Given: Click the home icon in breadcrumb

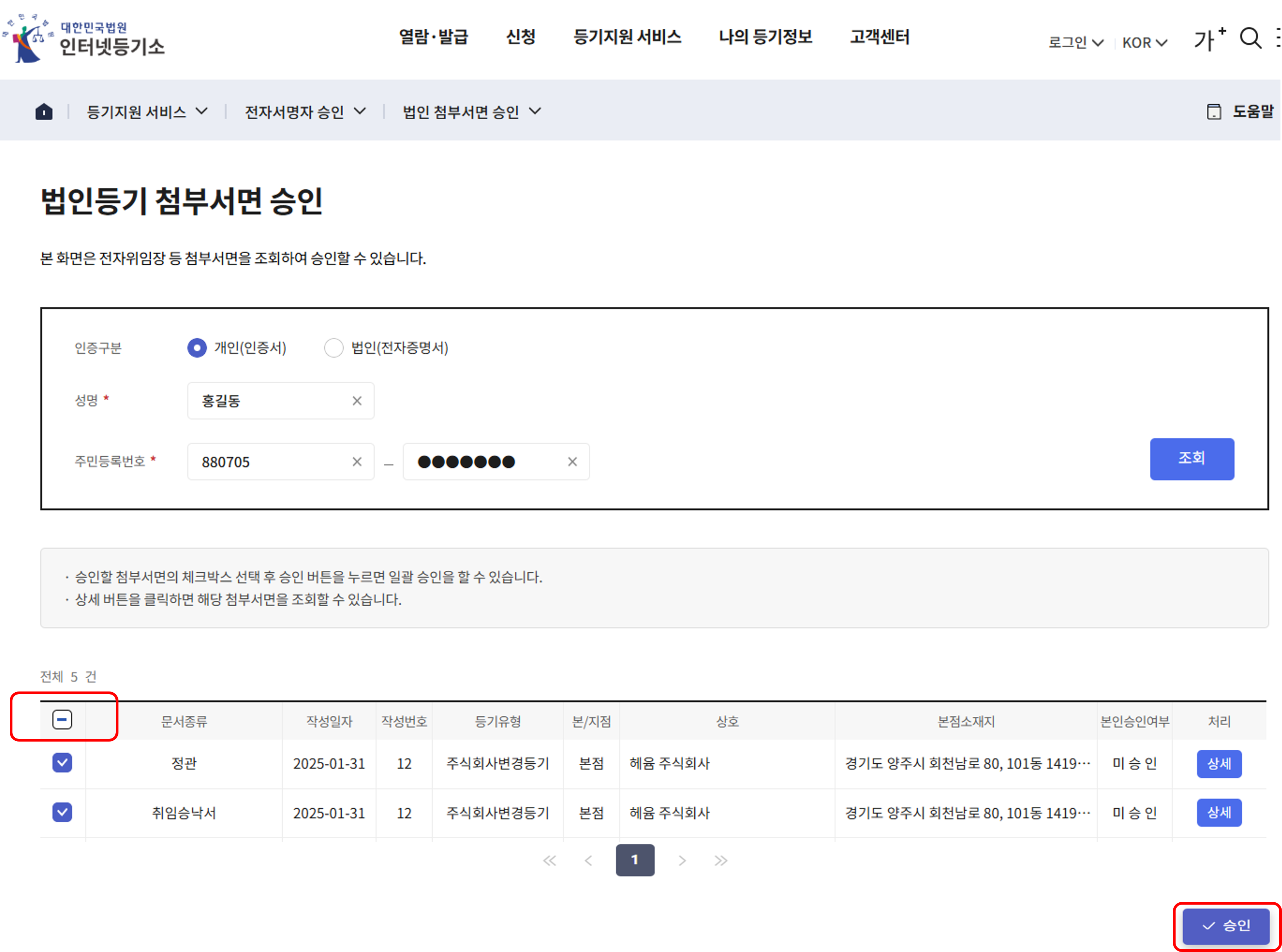Looking at the screenshot, I should (44, 111).
